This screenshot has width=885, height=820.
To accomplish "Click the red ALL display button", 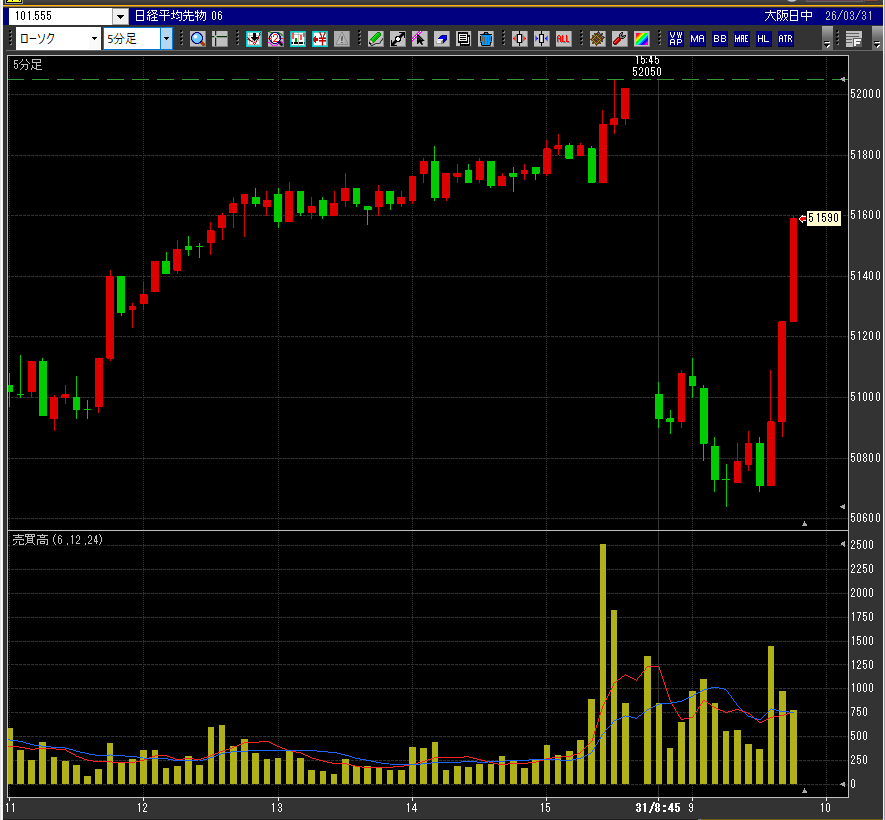I will 563,39.
